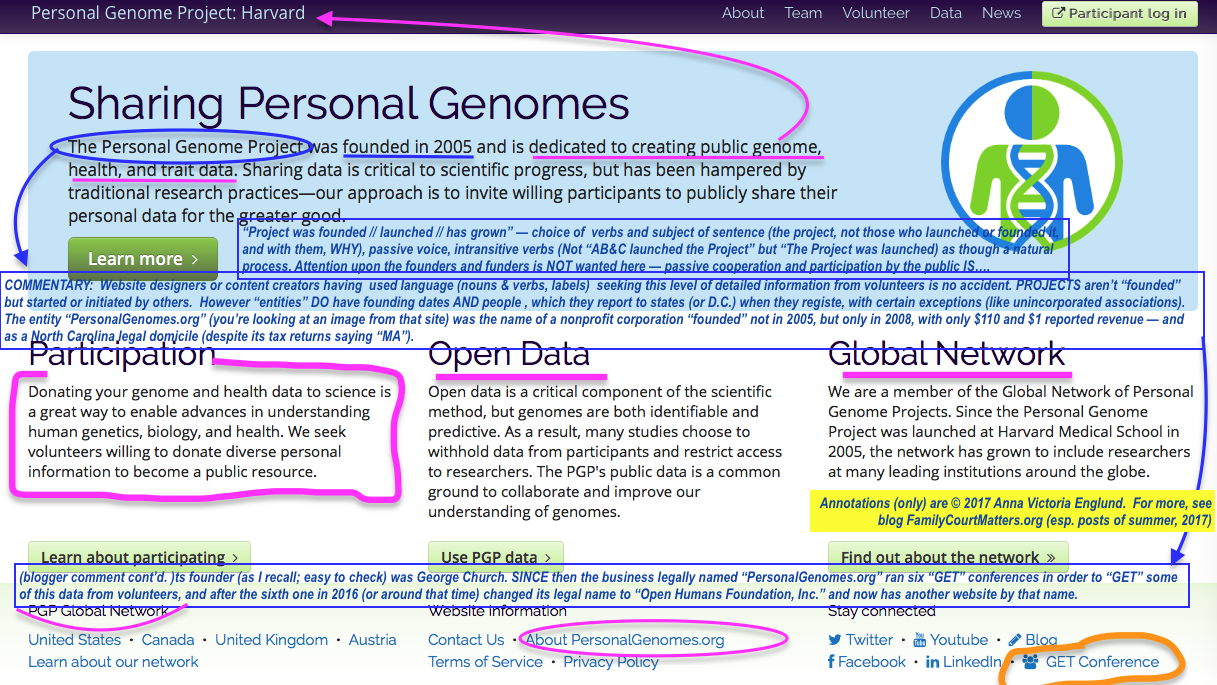Open the GET Conference group icon link
This screenshot has width=1217, height=685.
[x=1029, y=662]
